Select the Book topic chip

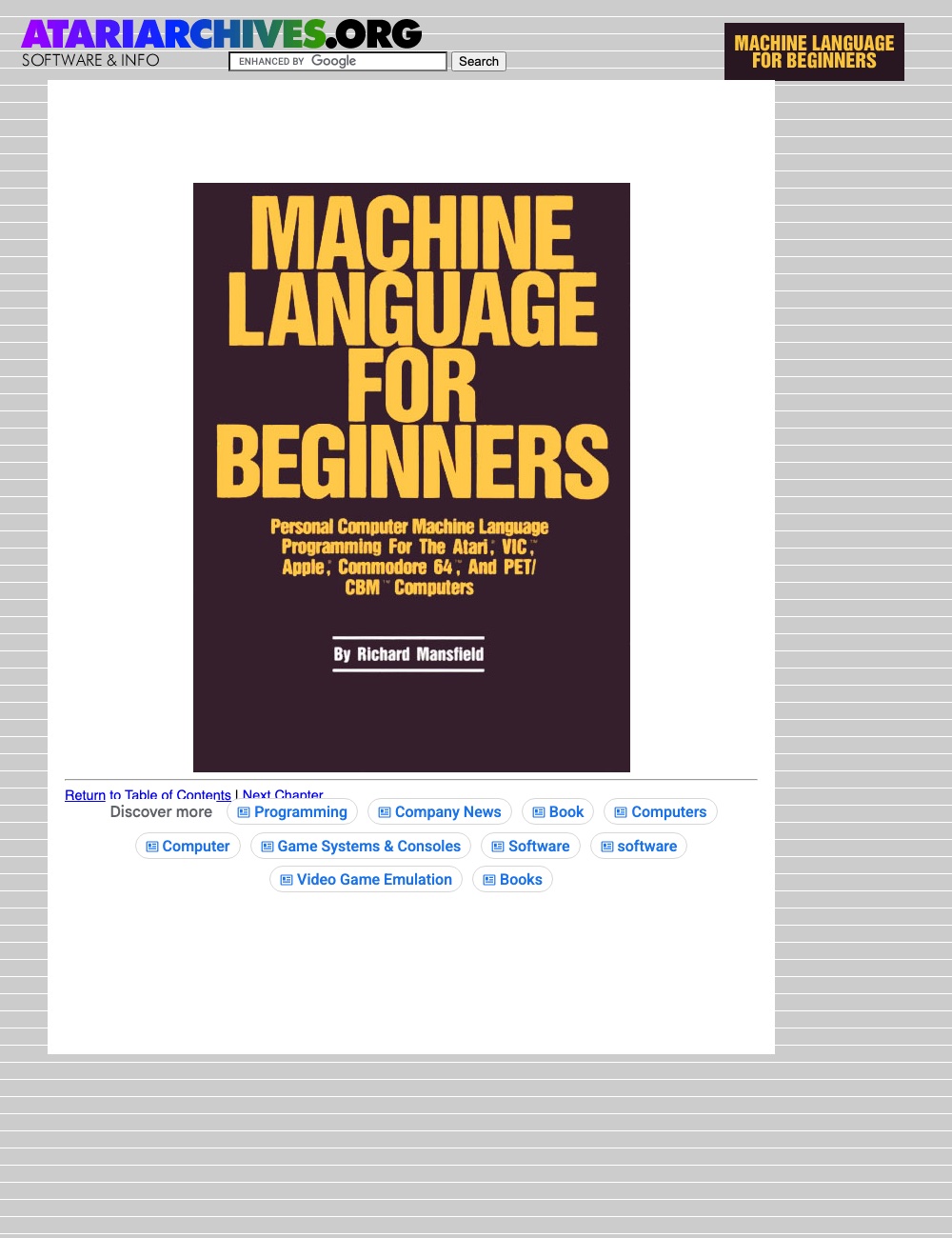[558, 811]
